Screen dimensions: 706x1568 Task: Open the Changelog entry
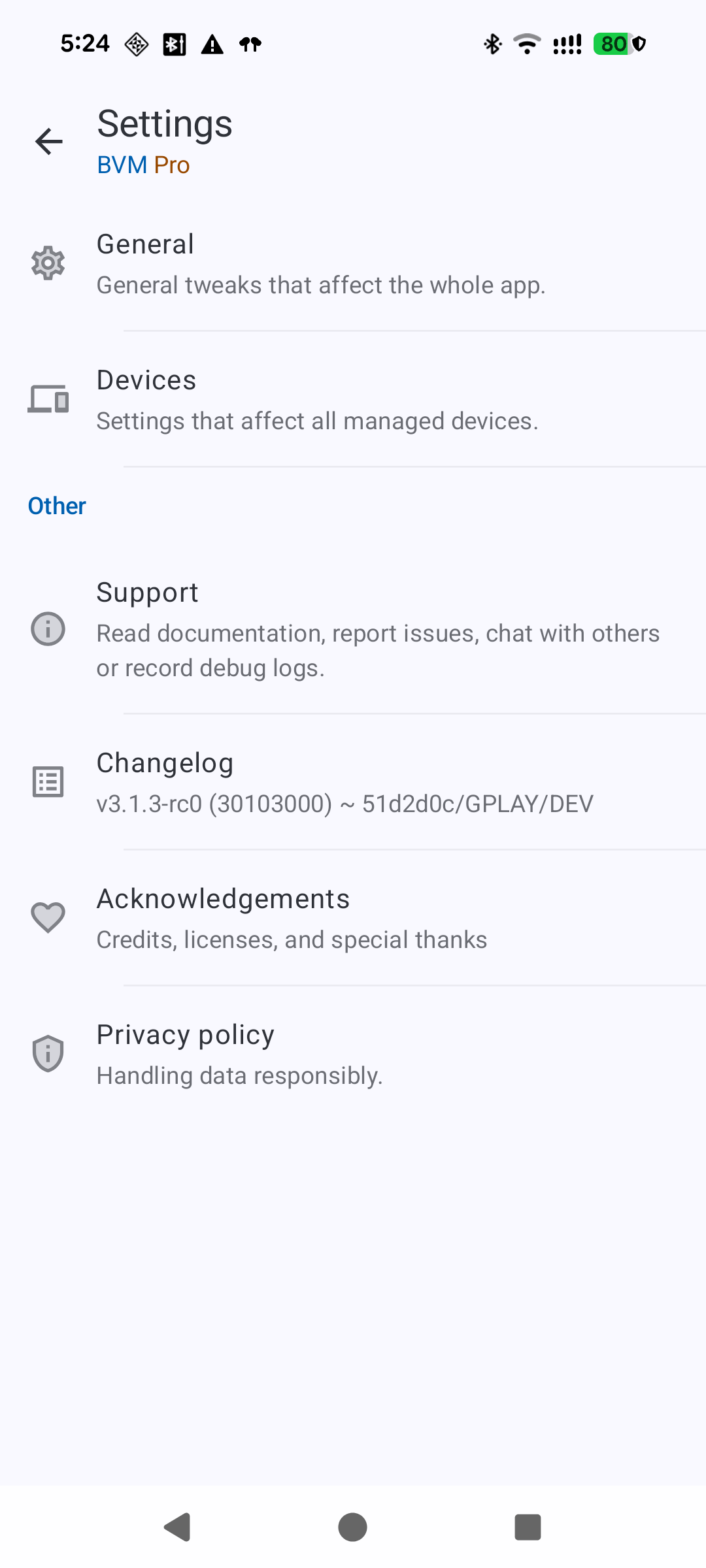pos(345,783)
